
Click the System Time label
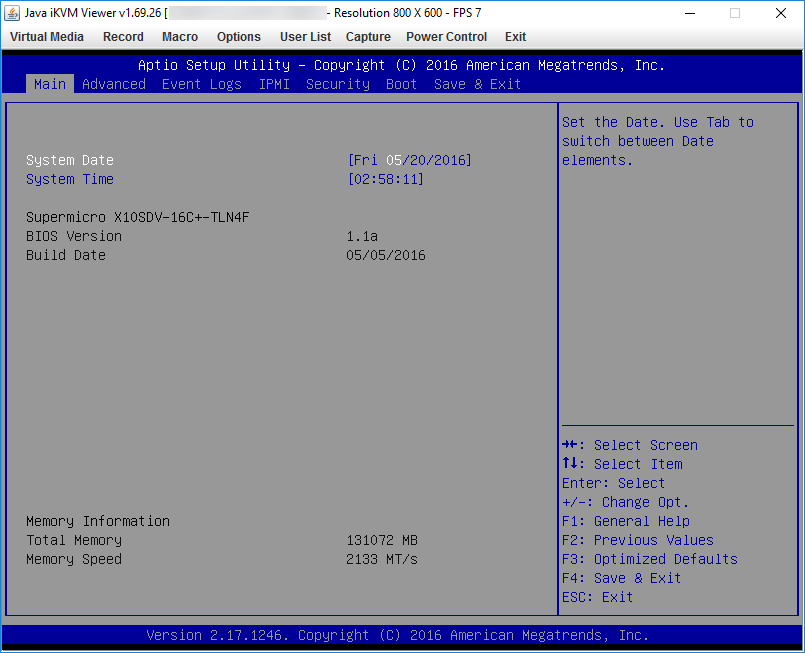[70, 179]
